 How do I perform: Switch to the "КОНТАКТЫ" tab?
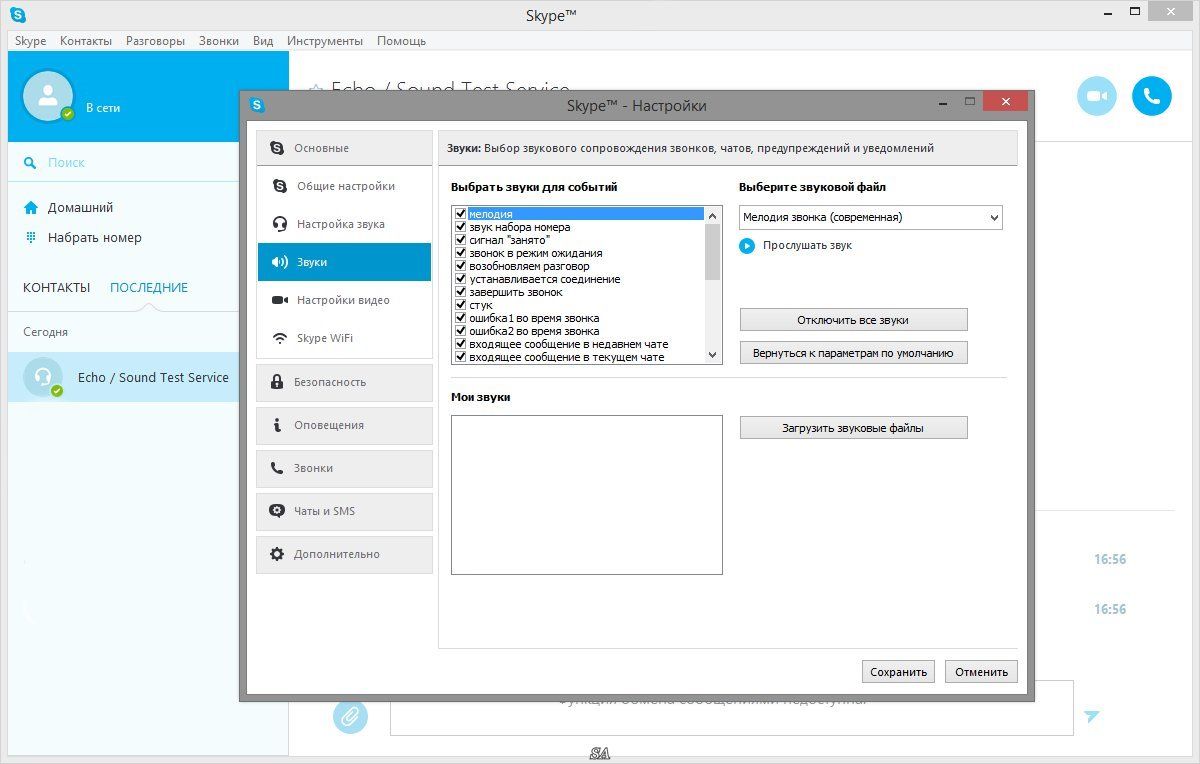56,287
